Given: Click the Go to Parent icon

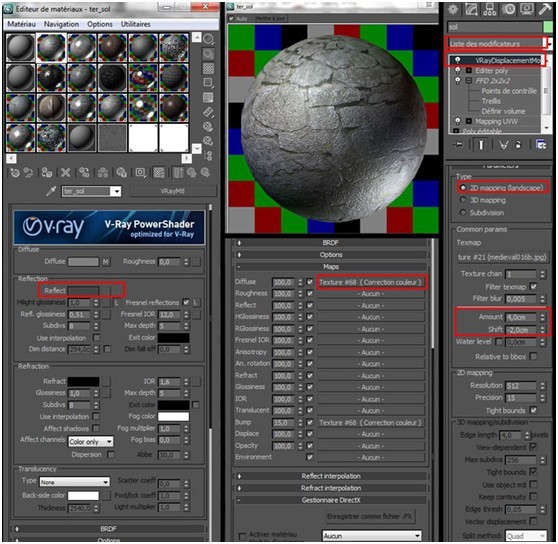Looking at the screenshot, I should coord(192,173).
